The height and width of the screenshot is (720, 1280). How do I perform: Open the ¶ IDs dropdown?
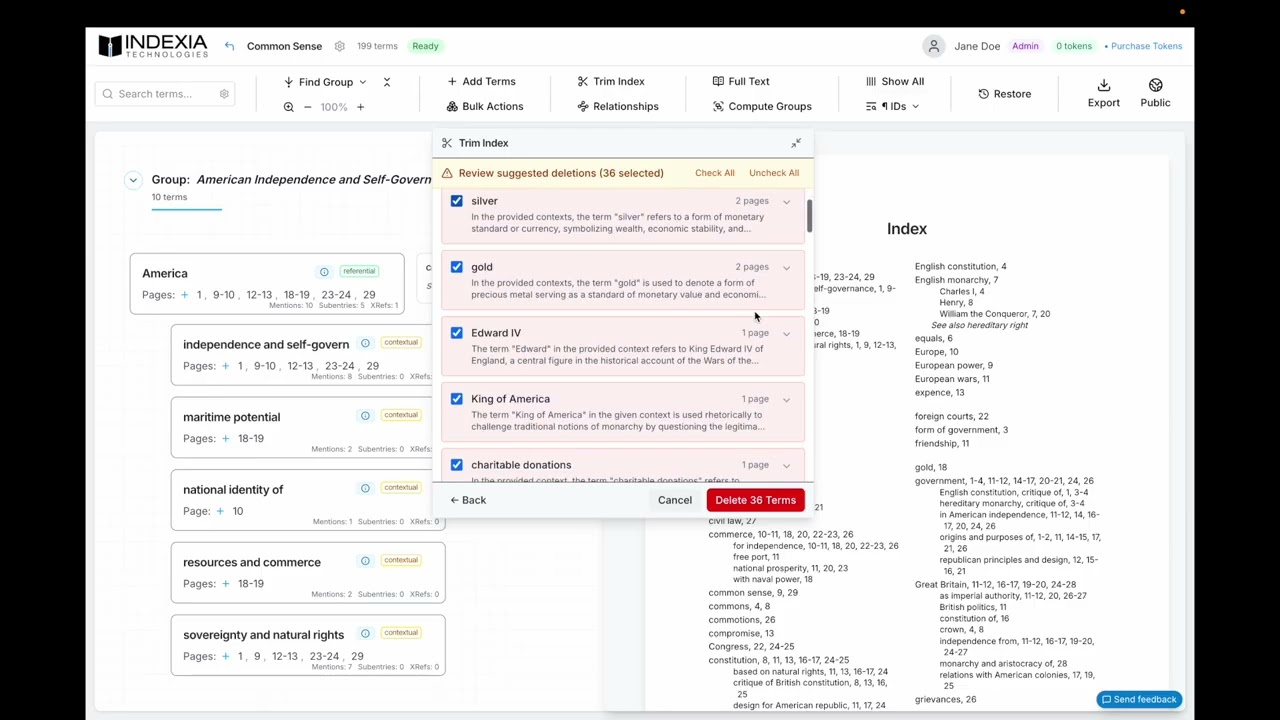click(x=892, y=107)
